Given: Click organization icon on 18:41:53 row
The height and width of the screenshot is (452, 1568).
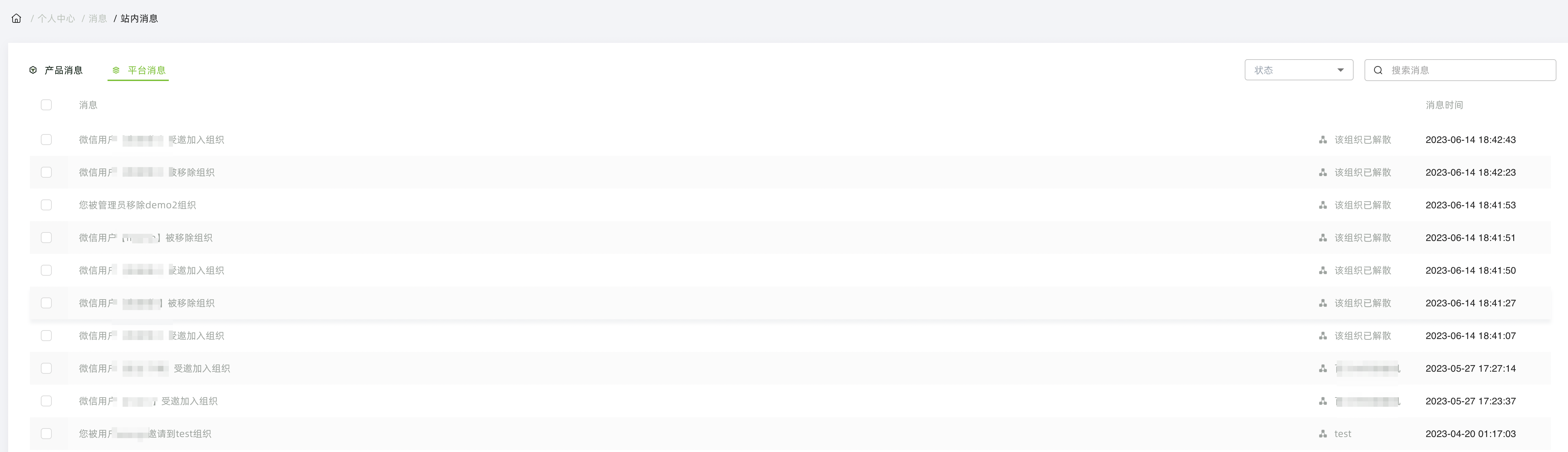Looking at the screenshot, I should [1323, 205].
